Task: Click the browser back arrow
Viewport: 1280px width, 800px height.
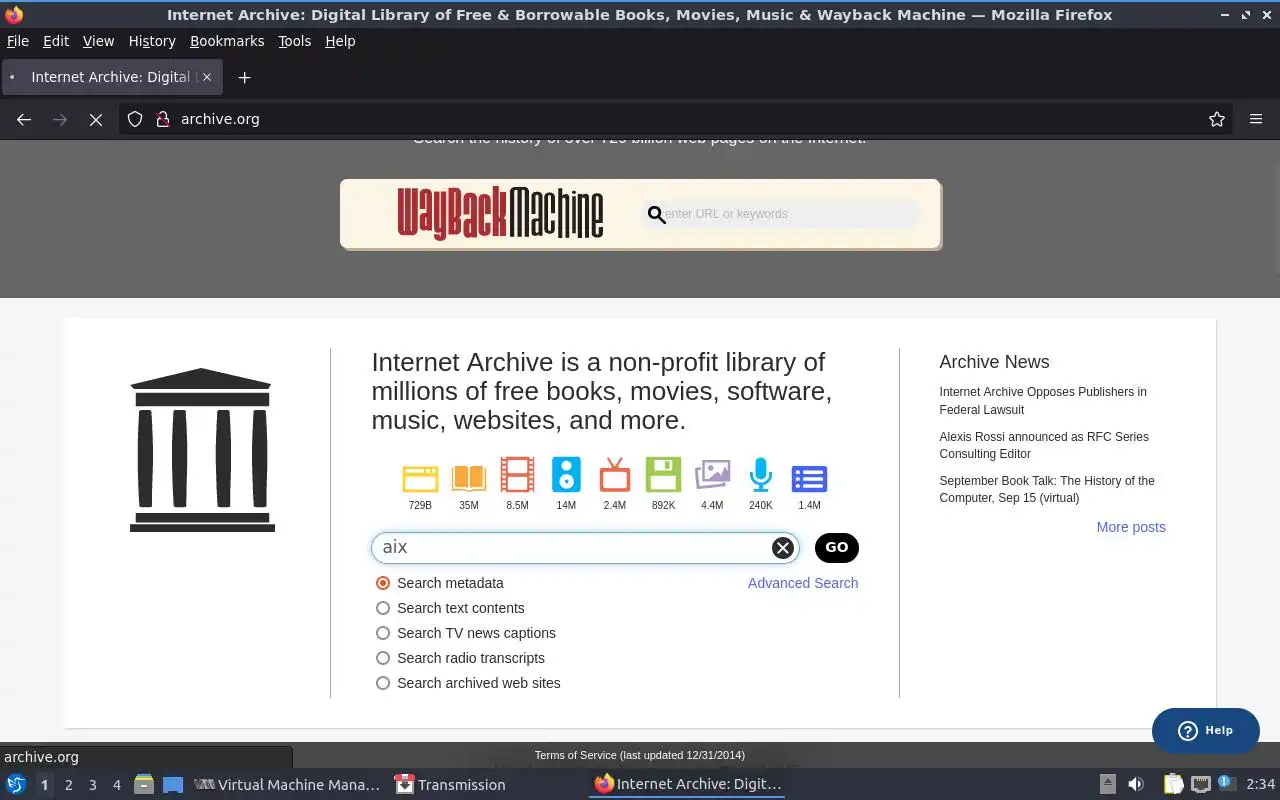Action: [x=24, y=119]
